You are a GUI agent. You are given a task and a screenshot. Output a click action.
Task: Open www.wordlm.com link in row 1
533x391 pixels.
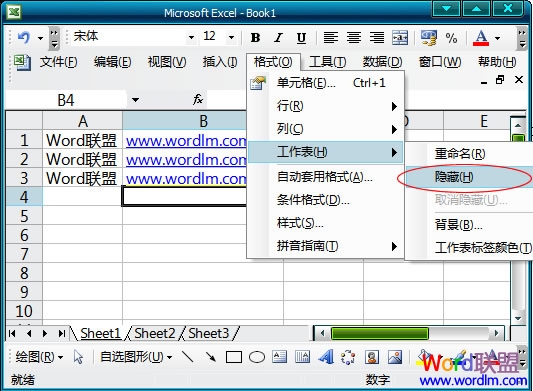[x=186, y=141]
